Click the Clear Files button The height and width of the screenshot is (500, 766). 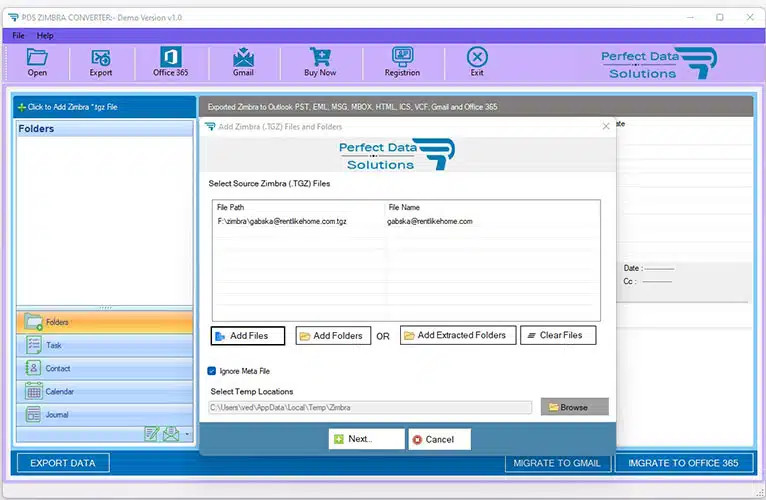558,335
